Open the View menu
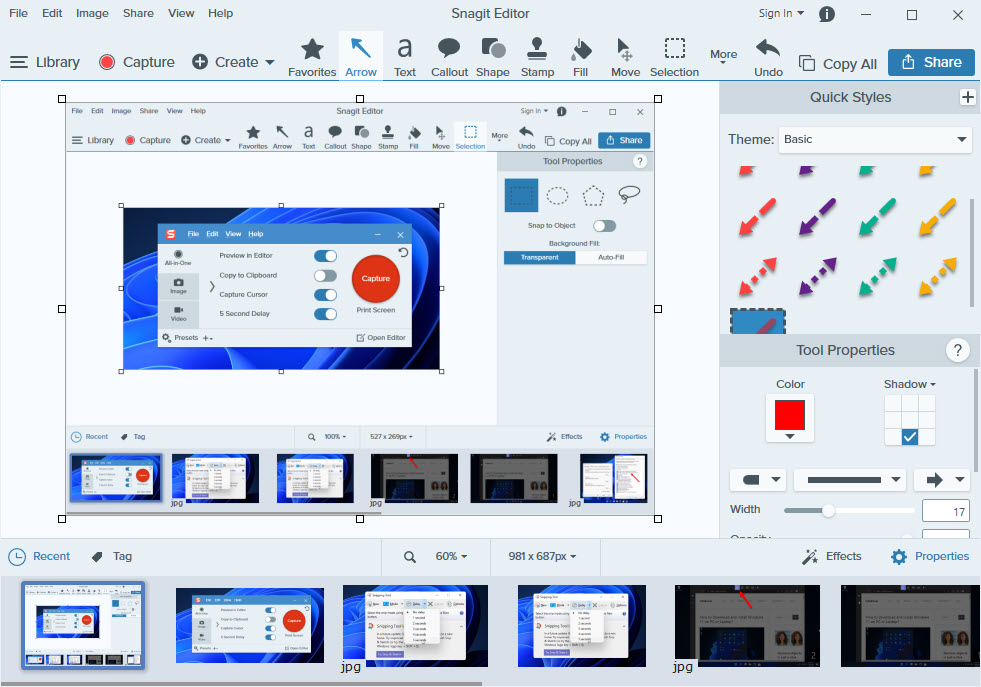Viewport: 981px width, 687px height. coord(181,13)
